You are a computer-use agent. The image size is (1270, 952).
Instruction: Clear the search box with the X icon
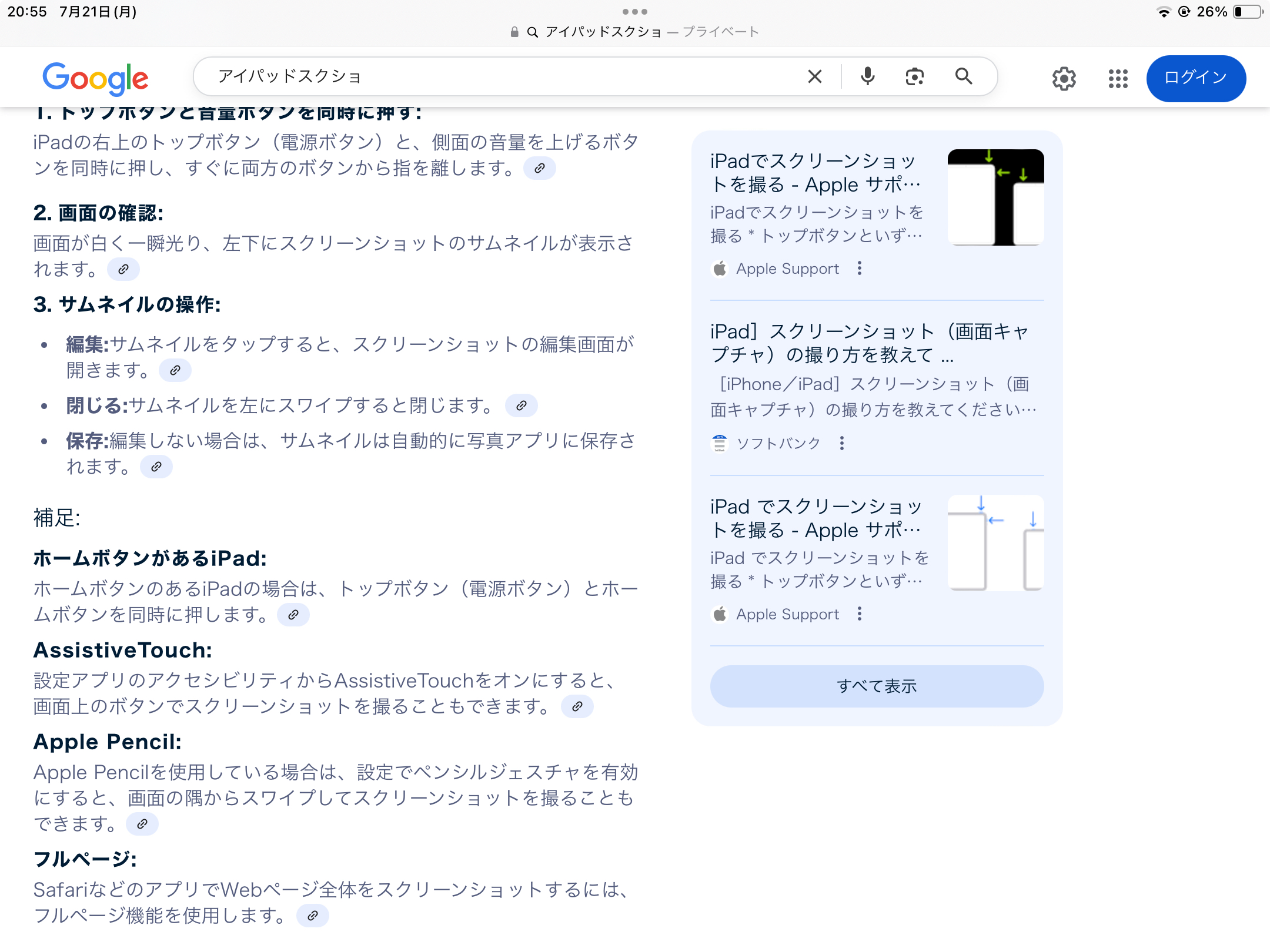click(814, 76)
